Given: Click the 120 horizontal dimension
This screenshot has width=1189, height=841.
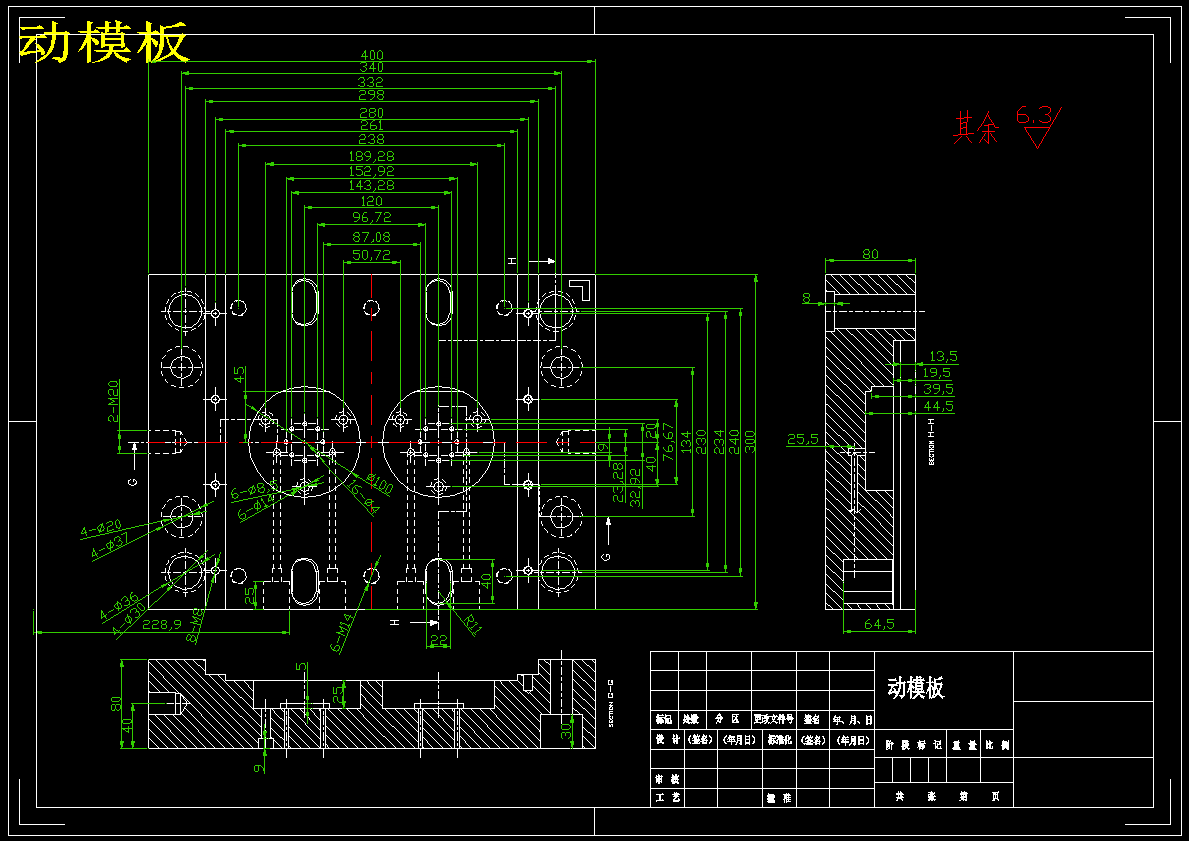Looking at the screenshot, I should pyautogui.click(x=372, y=202).
